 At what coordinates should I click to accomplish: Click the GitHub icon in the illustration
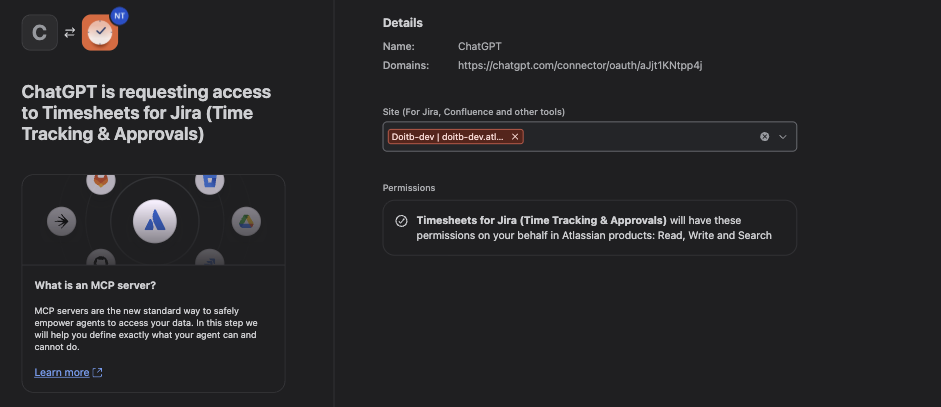click(x=101, y=258)
